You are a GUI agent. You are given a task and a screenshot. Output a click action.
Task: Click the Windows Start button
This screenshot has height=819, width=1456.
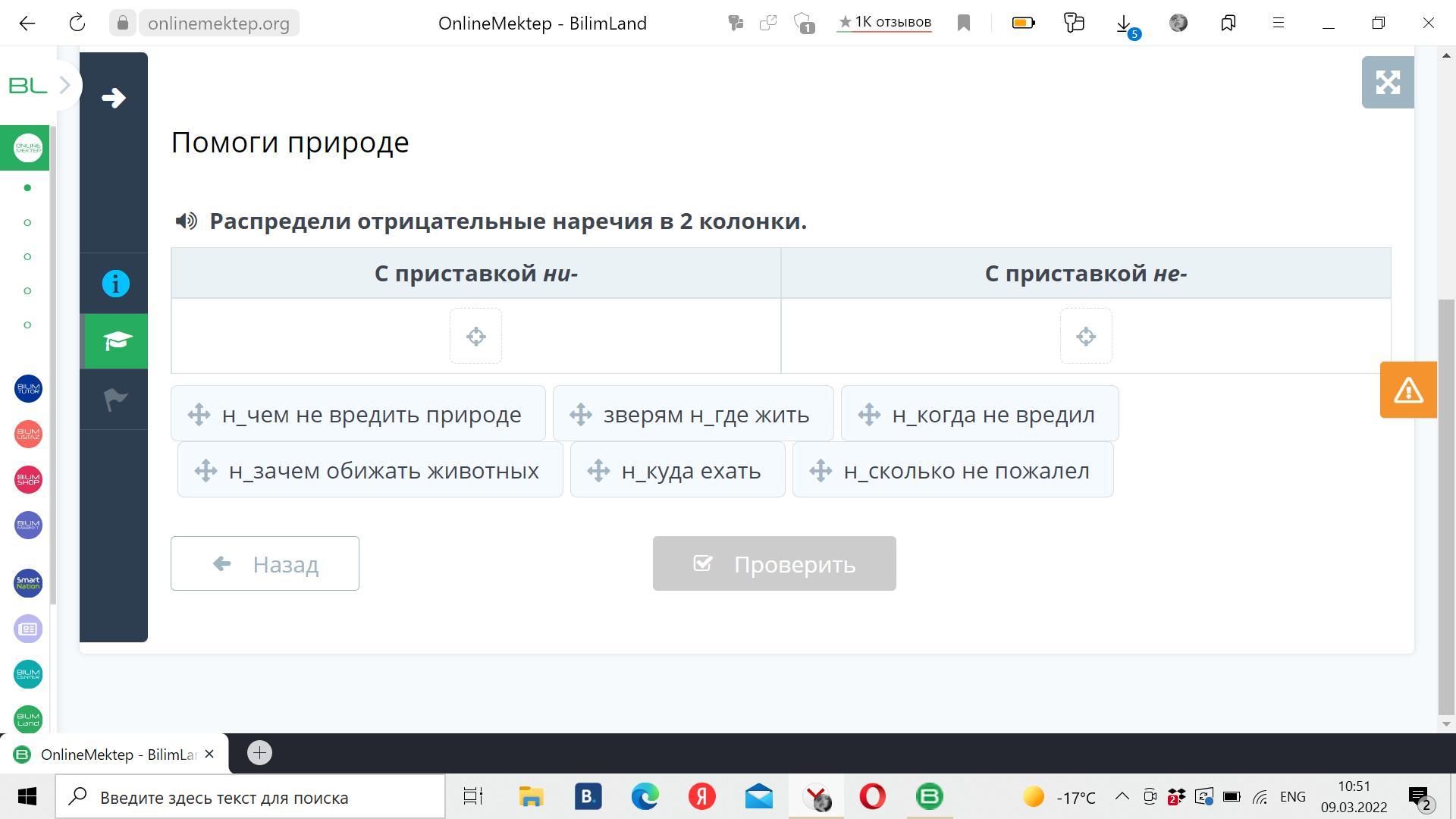point(27,797)
